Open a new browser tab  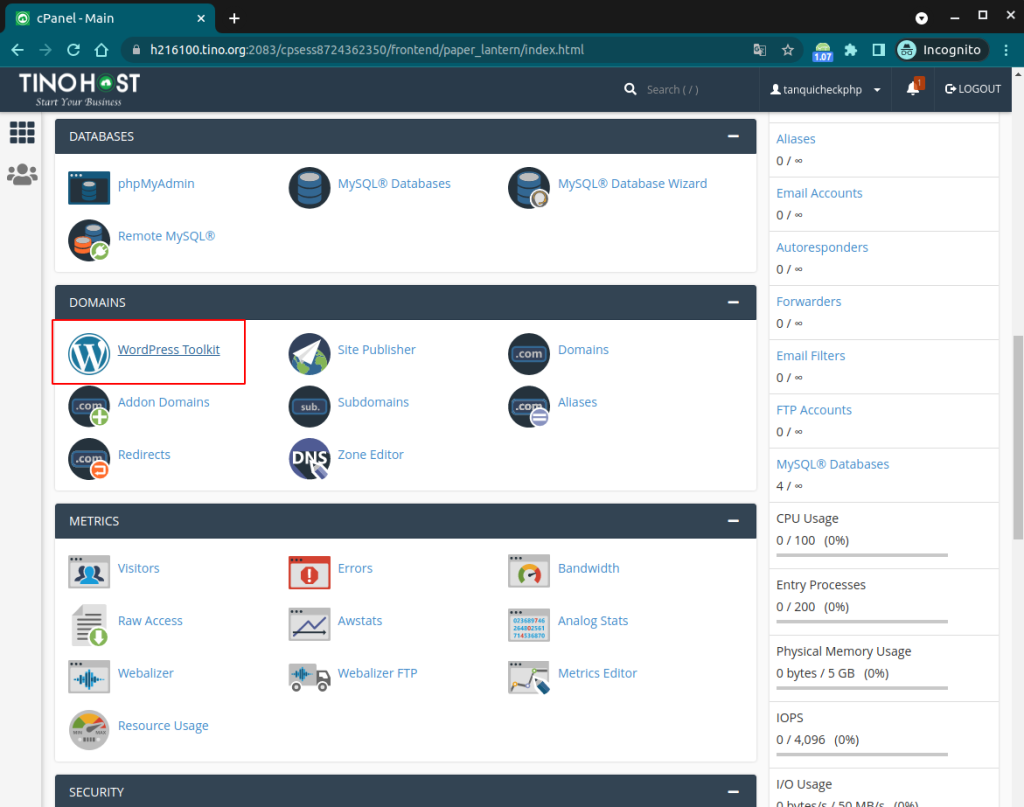click(x=234, y=18)
